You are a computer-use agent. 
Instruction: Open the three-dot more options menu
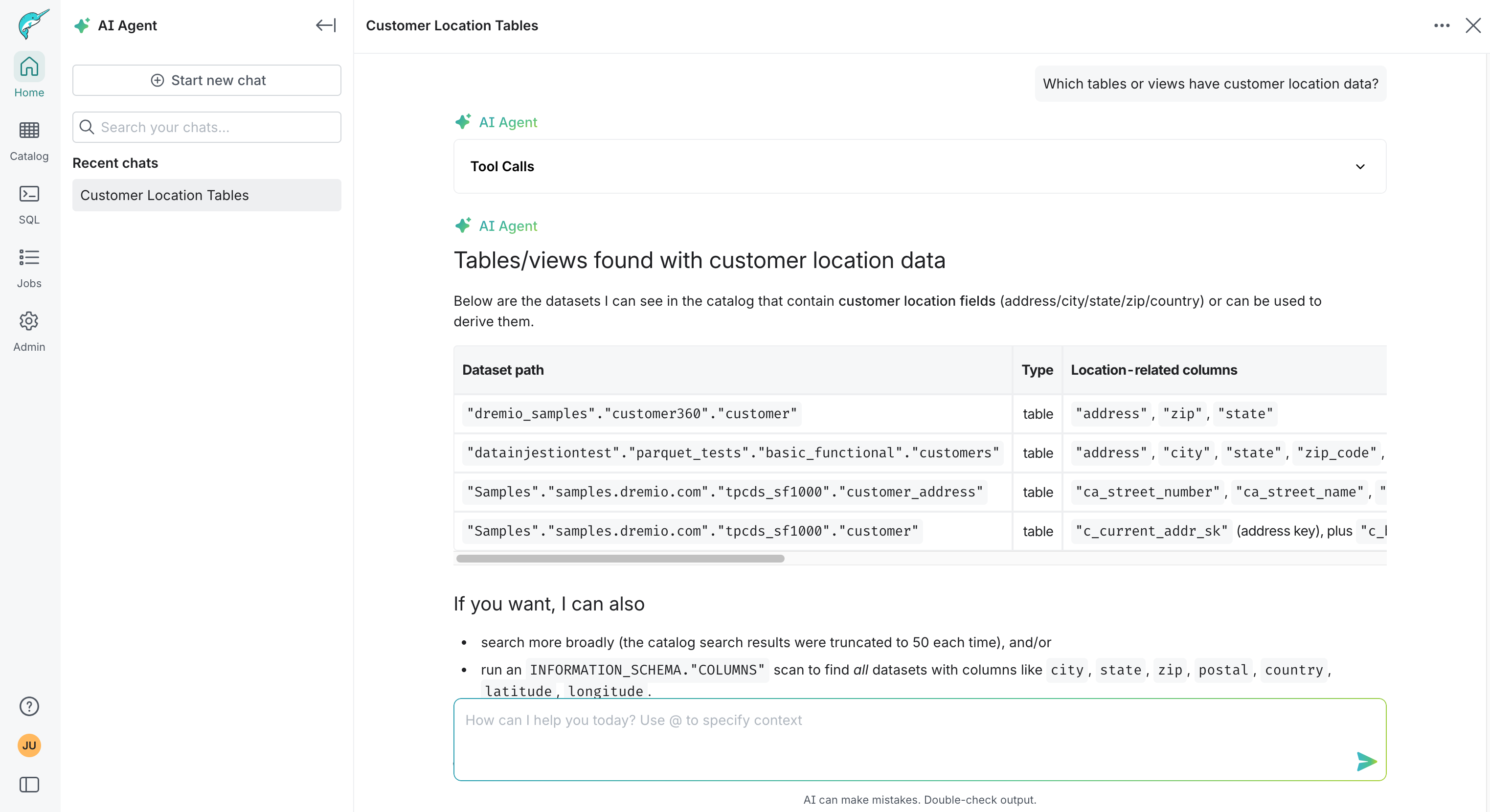click(1442, 25)
